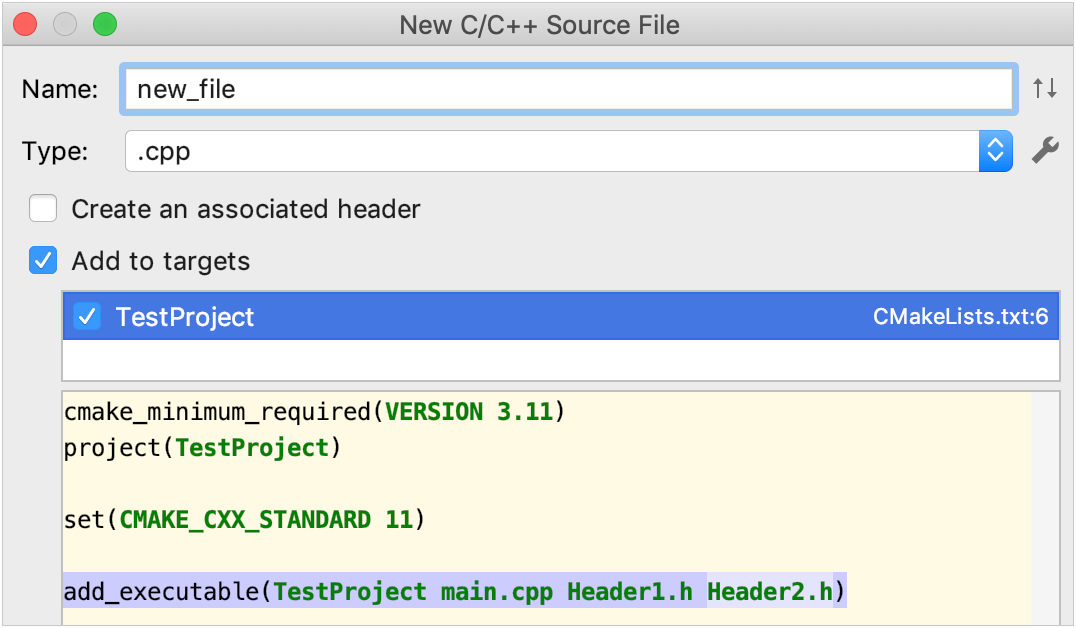The height and width of the screenshot is (628, 1076).
Task: Click the red close button icon
Action: click(24, 24)
